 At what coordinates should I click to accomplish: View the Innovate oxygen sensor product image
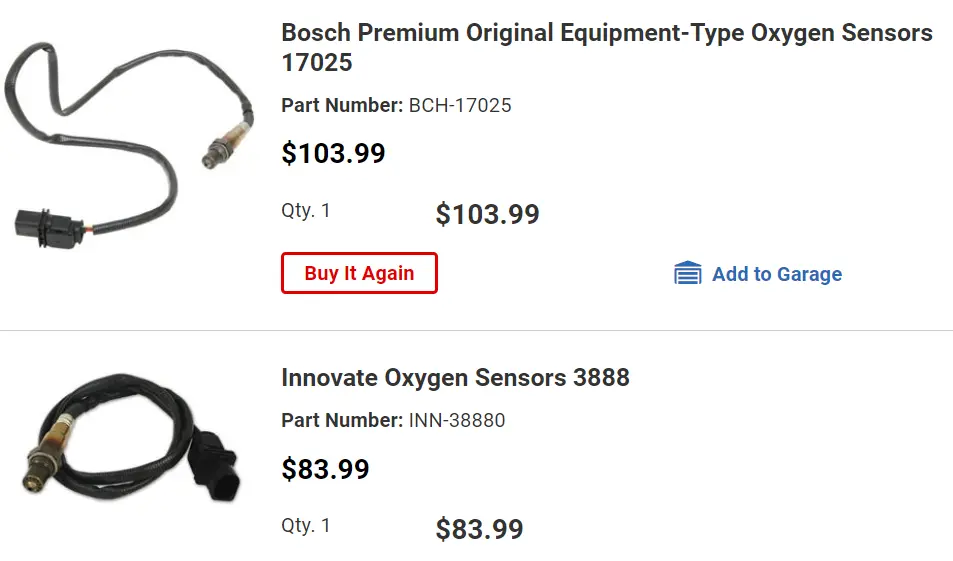coord(133,437)
